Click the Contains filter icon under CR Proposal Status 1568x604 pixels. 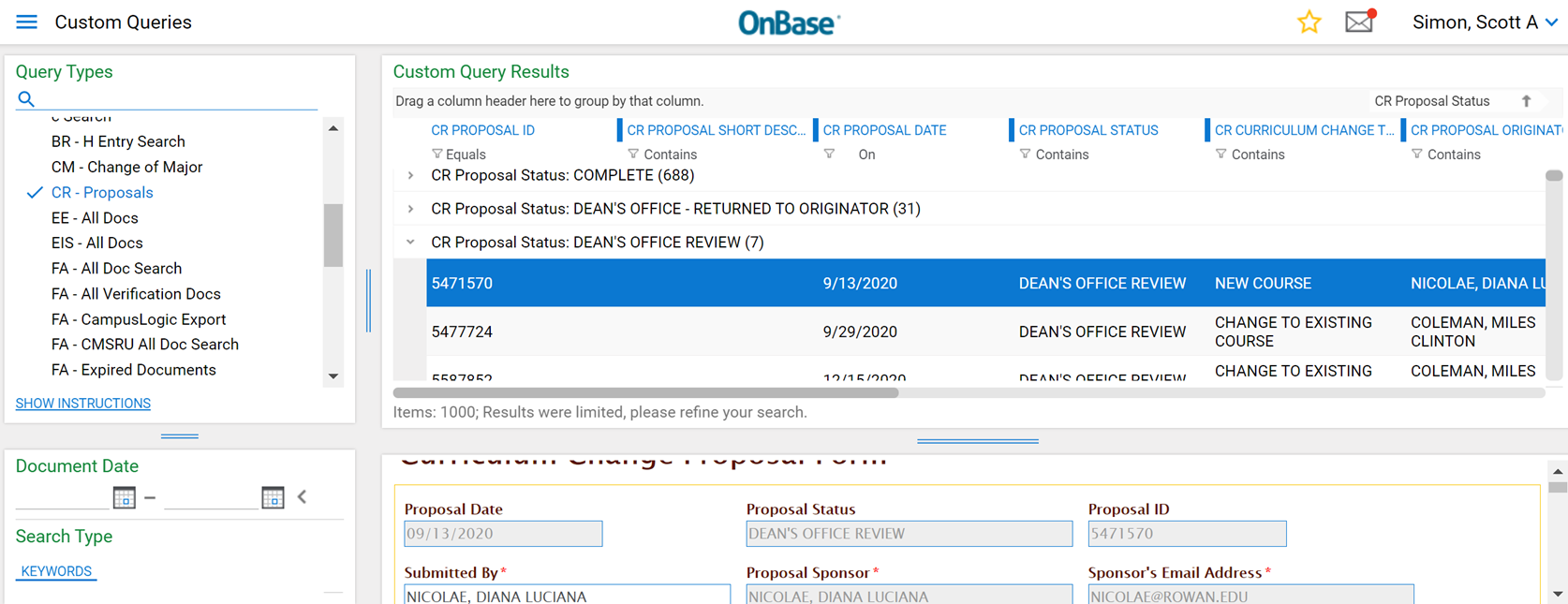[x=1025, y=154]
